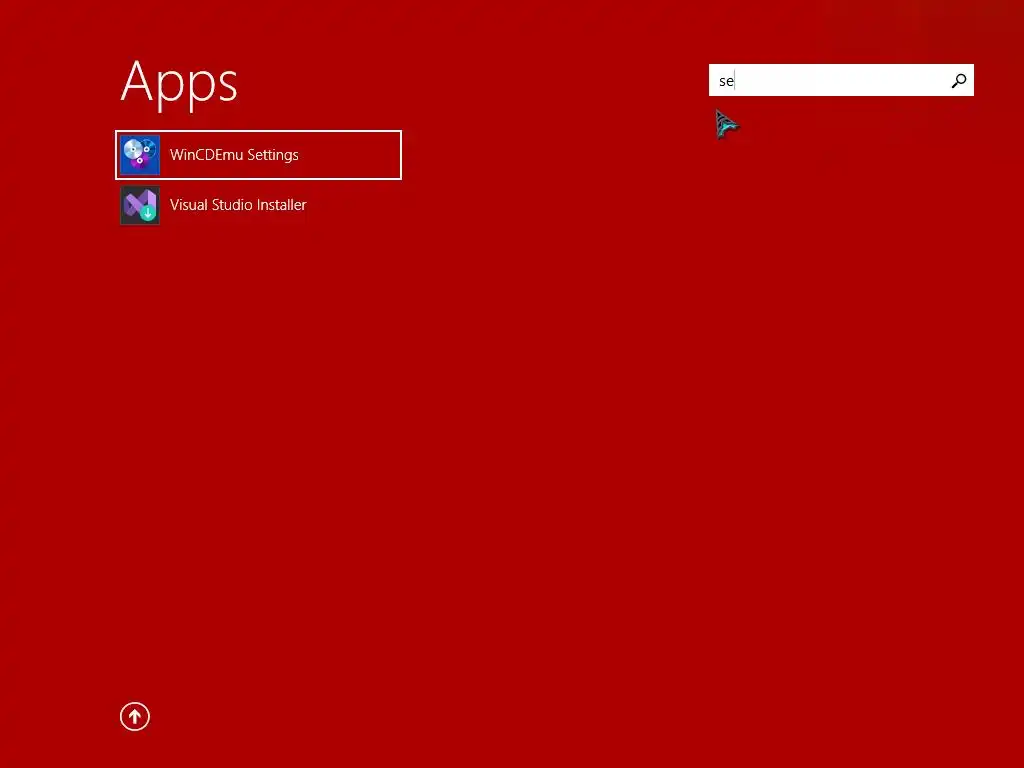Viewport: 1024px width, 768px height.
Task: Open the Visual Studio Installer icon
Action: click(x=140, y=205)
